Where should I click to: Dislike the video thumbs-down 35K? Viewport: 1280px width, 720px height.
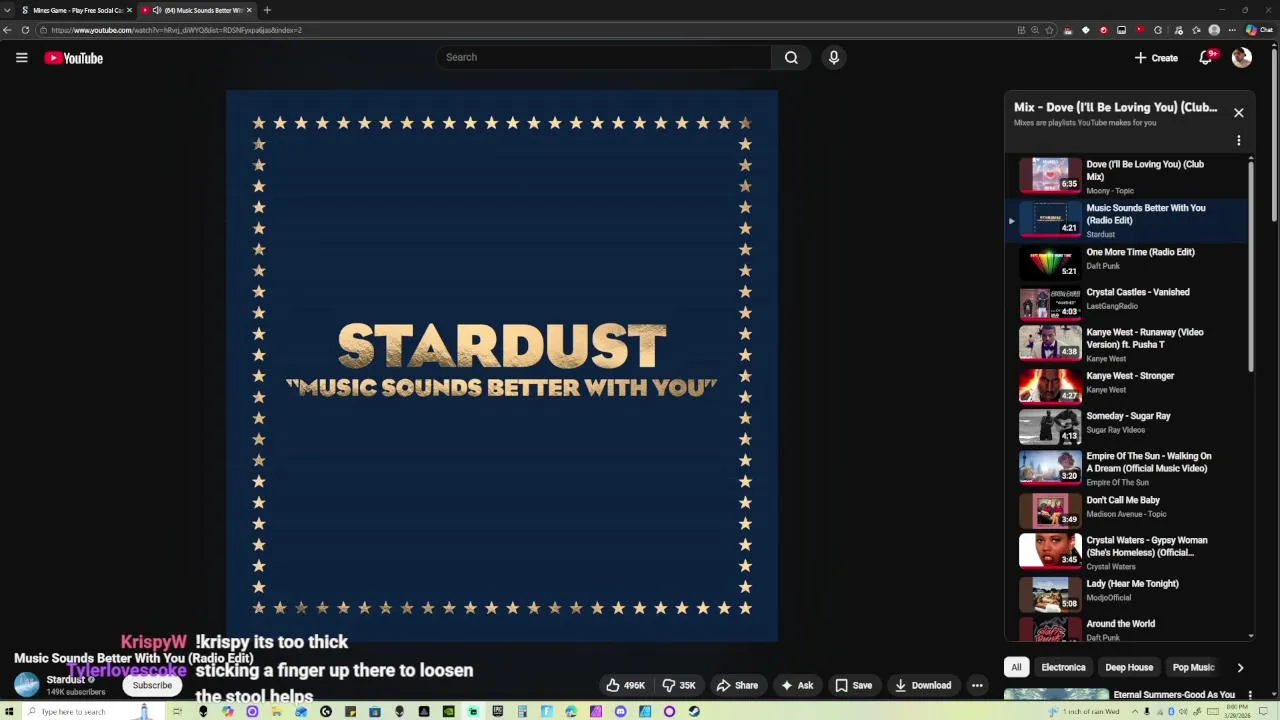pos(679,685)
